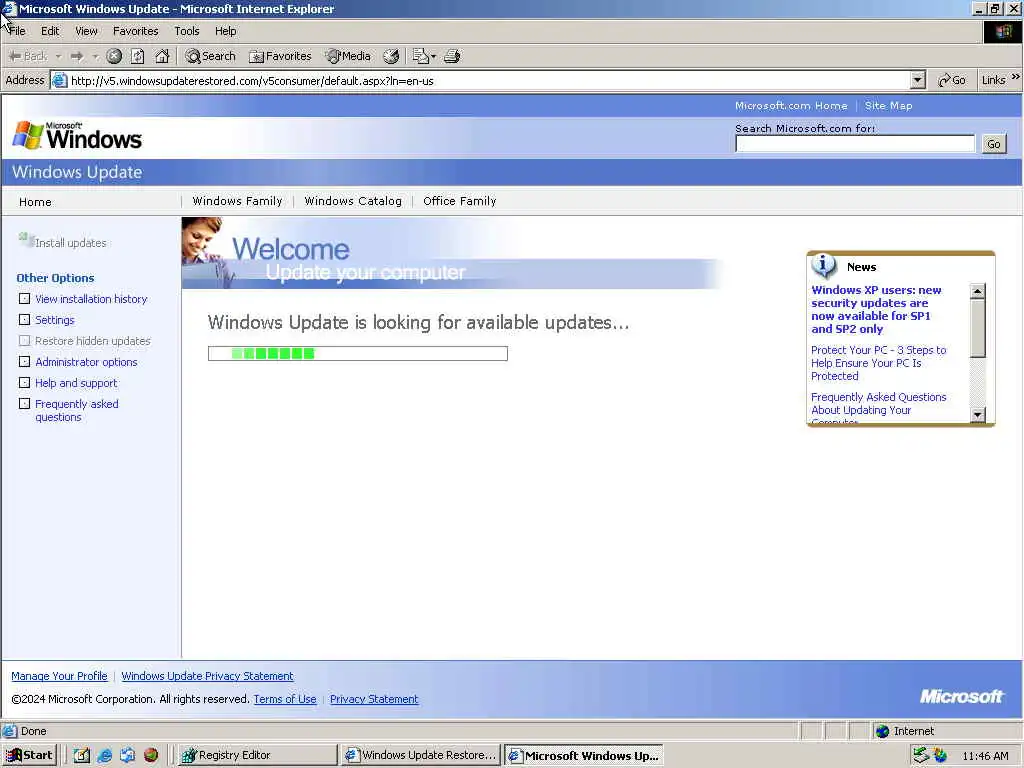Open Protect Your PC 3 Steps link

click(x=878, y=363)
